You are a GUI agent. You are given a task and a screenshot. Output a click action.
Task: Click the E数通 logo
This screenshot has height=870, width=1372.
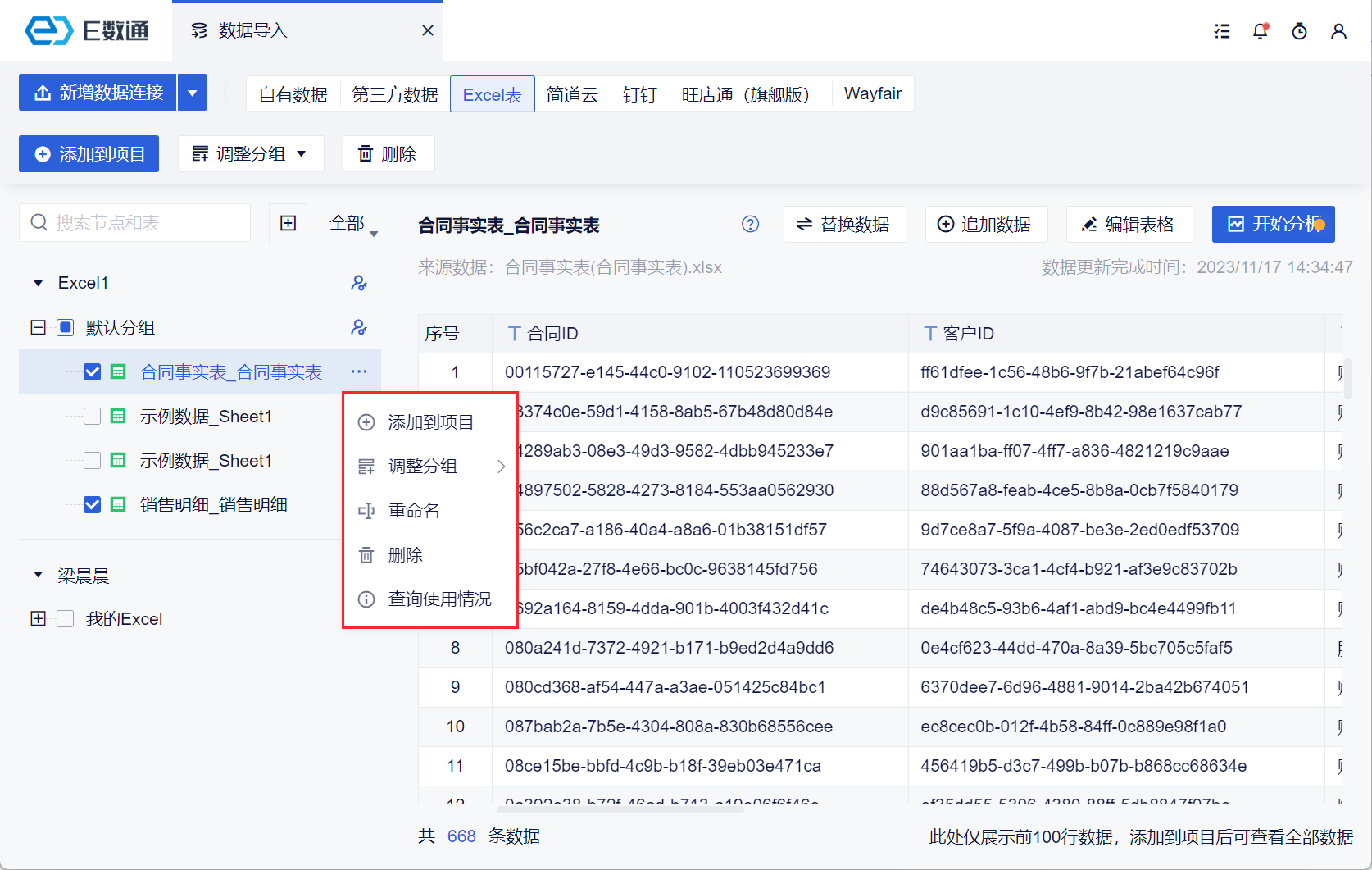(87, 31)
